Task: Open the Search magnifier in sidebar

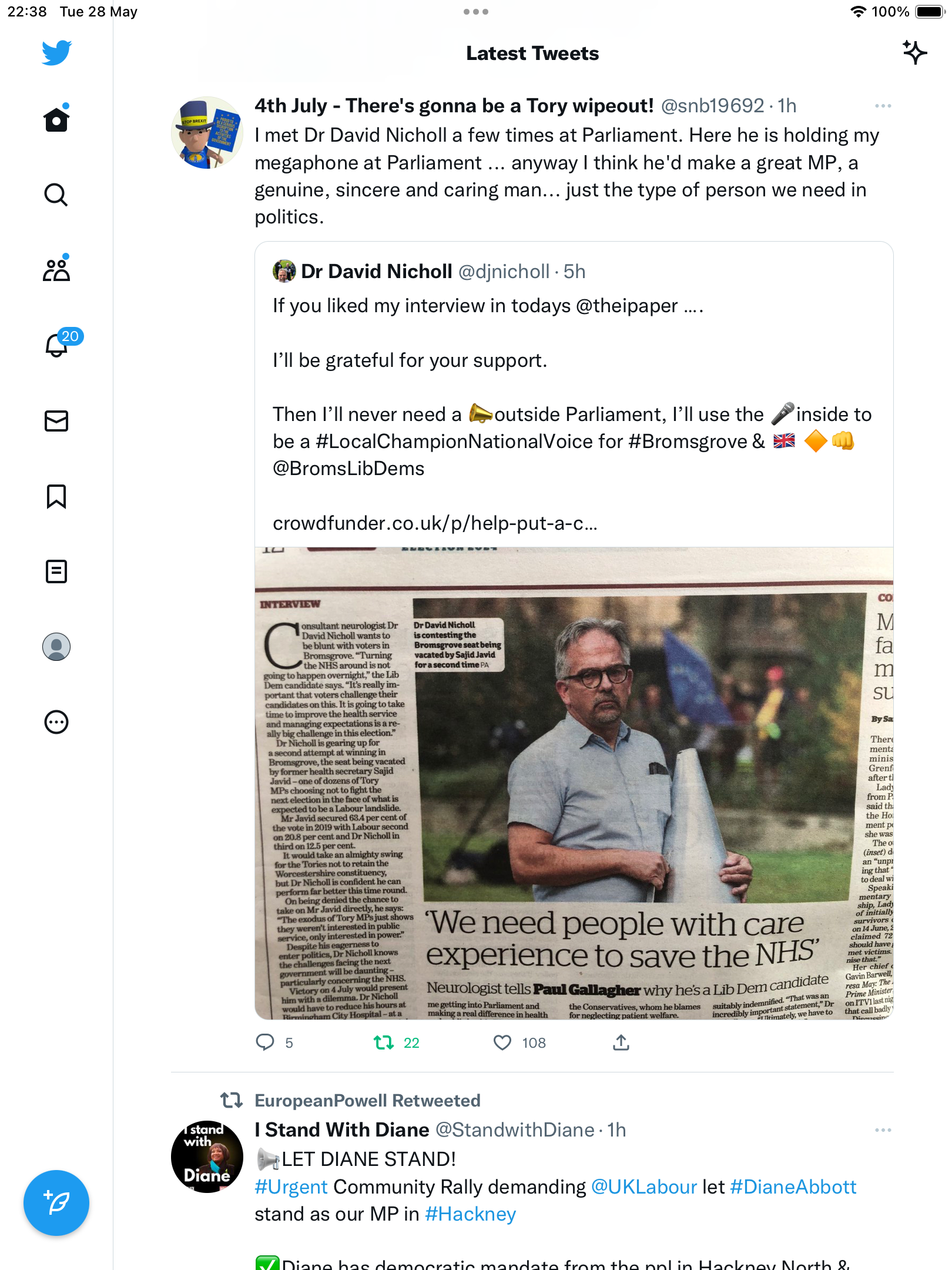Action: click(56, 195)
